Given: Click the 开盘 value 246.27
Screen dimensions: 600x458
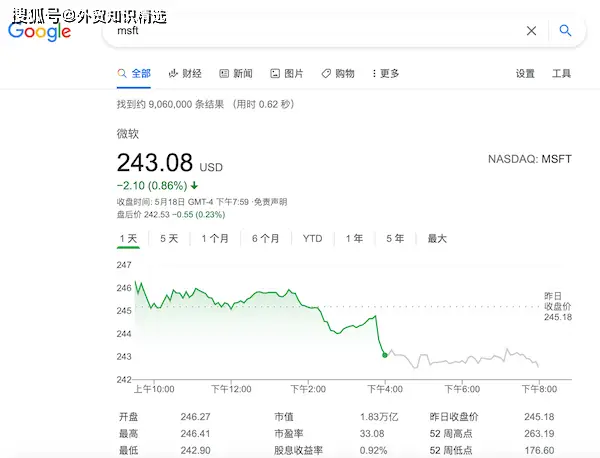Looking at the screenshot, I should pos(196,417).
